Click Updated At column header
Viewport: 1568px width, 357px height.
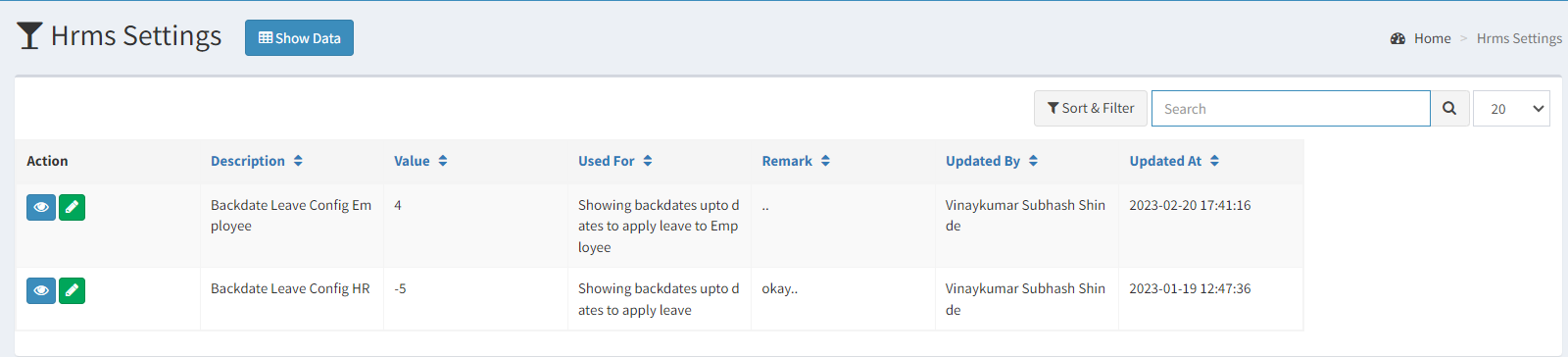[x=1165, y=161]
